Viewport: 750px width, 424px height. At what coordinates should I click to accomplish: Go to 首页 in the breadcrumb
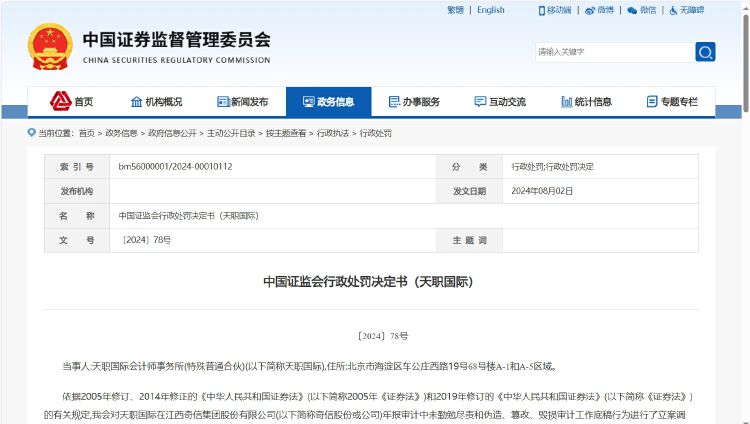[87, 133]
